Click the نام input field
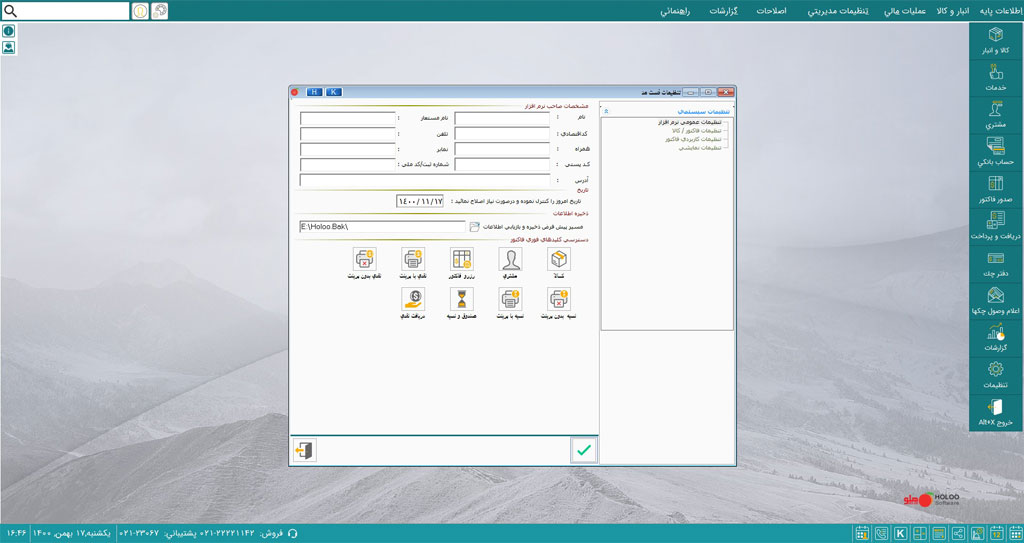This screenshot has height=543, width=1024. (502, 118)
